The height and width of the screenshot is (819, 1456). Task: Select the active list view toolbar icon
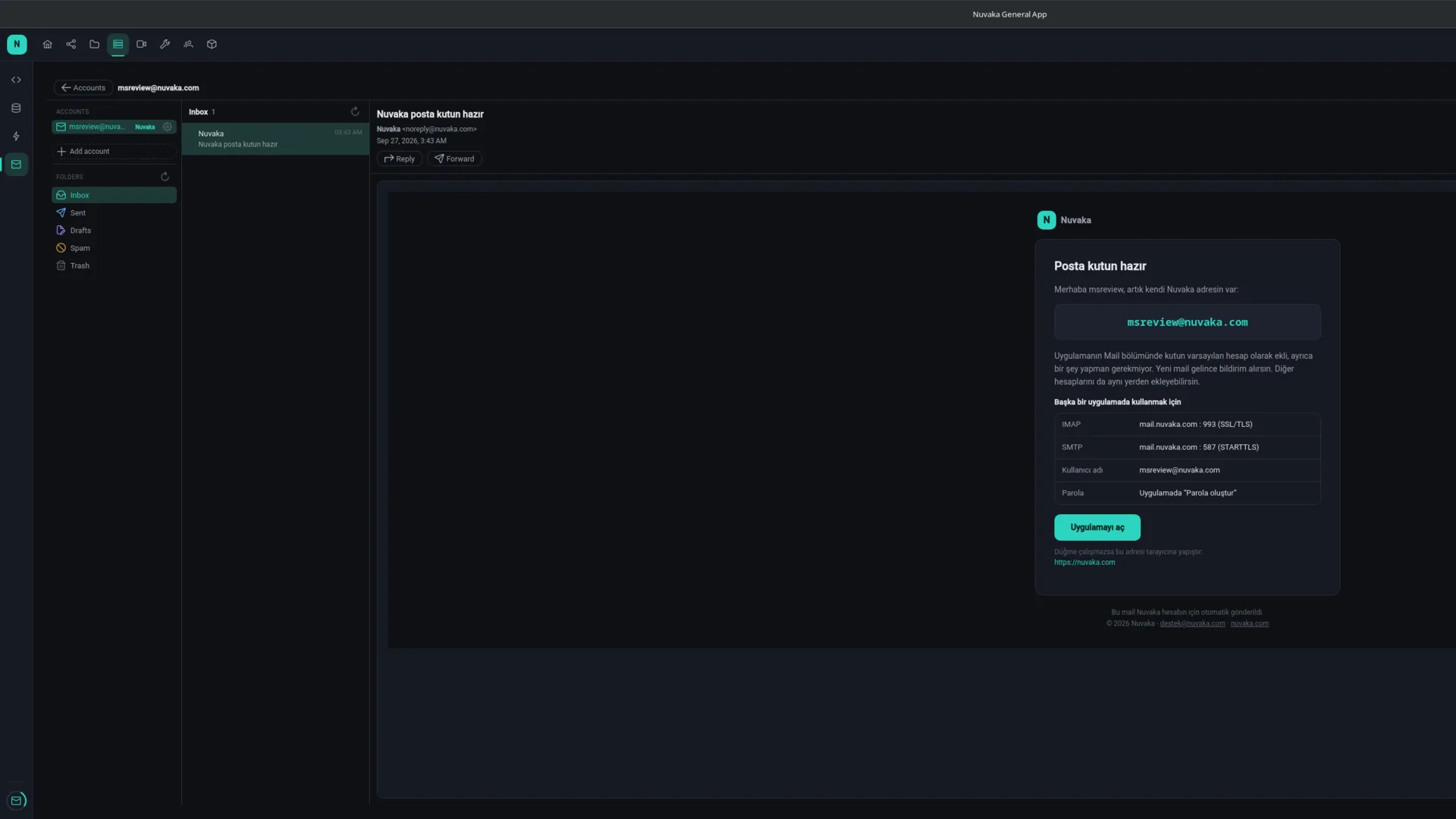click(x=118, y=44)
